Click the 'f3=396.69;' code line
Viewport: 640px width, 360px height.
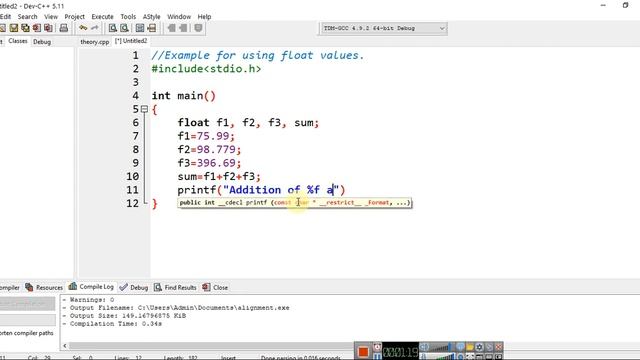(x=209, y=163)
